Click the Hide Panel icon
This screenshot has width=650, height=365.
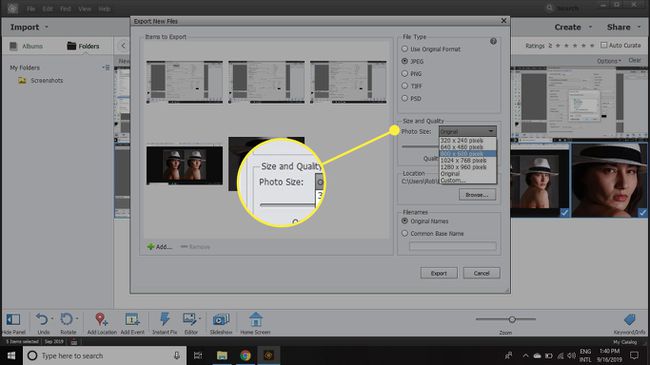pyautogui.click(x=13, y=319)
